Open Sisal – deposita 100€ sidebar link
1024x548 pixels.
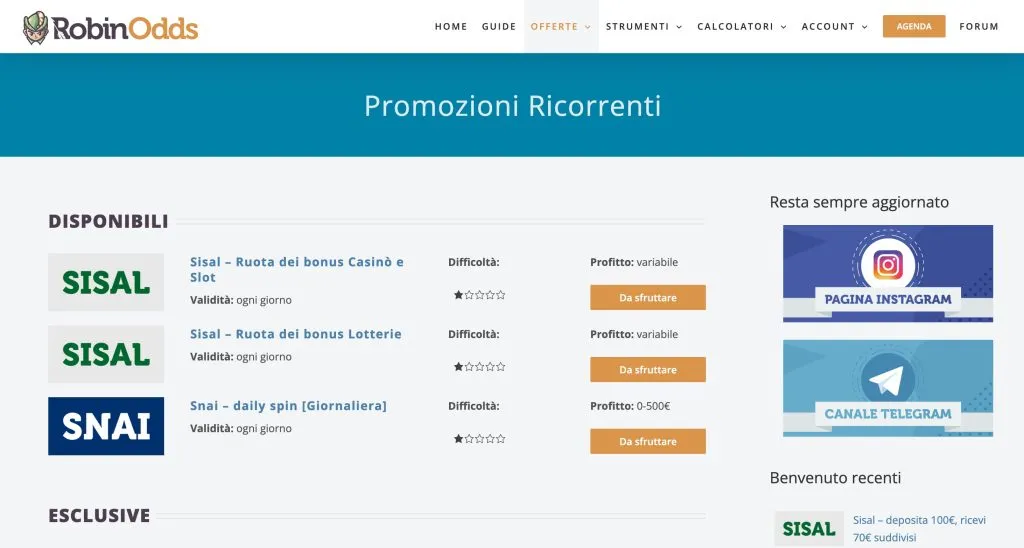click(920, 528)
